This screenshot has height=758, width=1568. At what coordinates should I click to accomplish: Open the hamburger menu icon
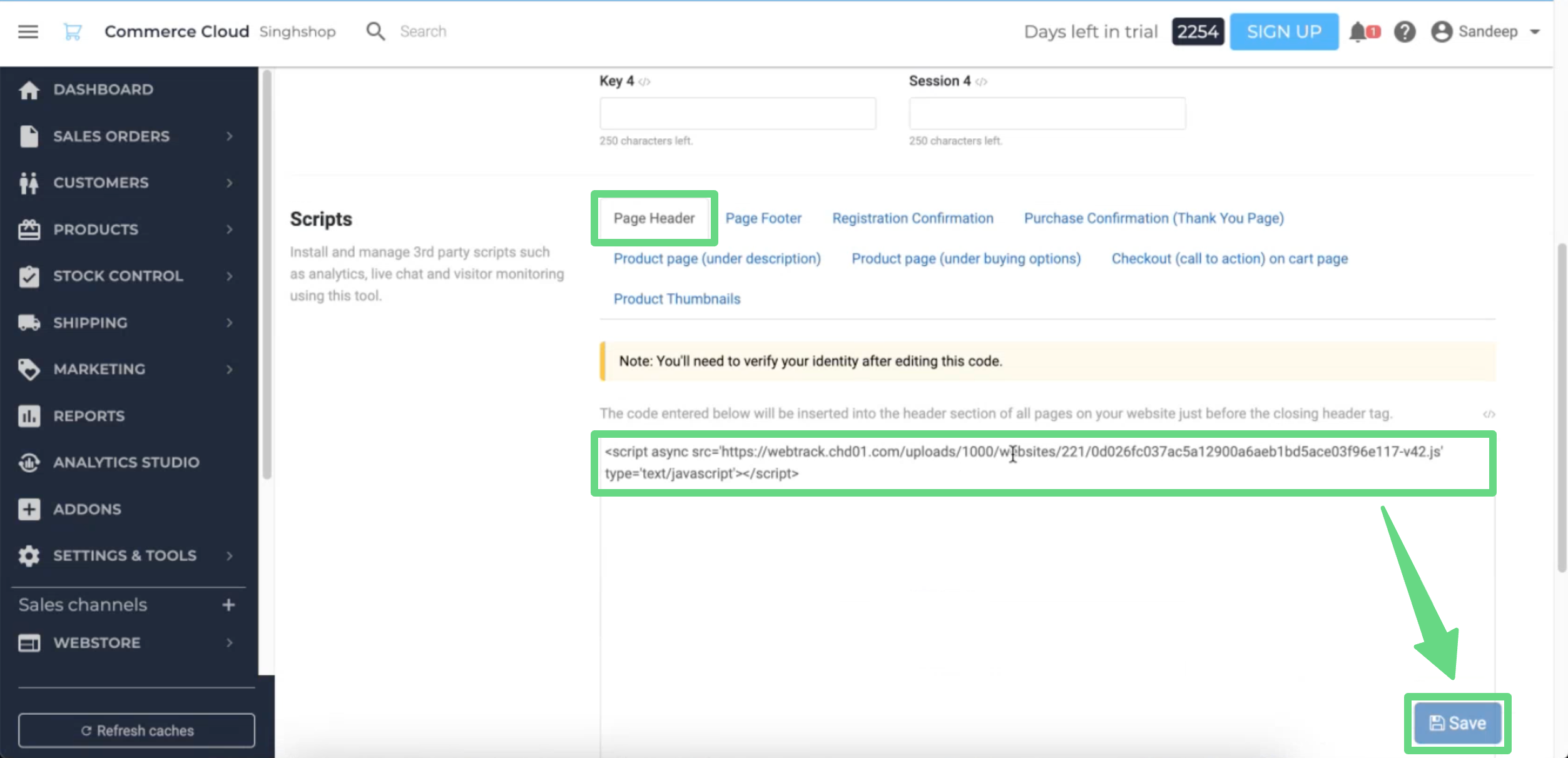point(28,31)
